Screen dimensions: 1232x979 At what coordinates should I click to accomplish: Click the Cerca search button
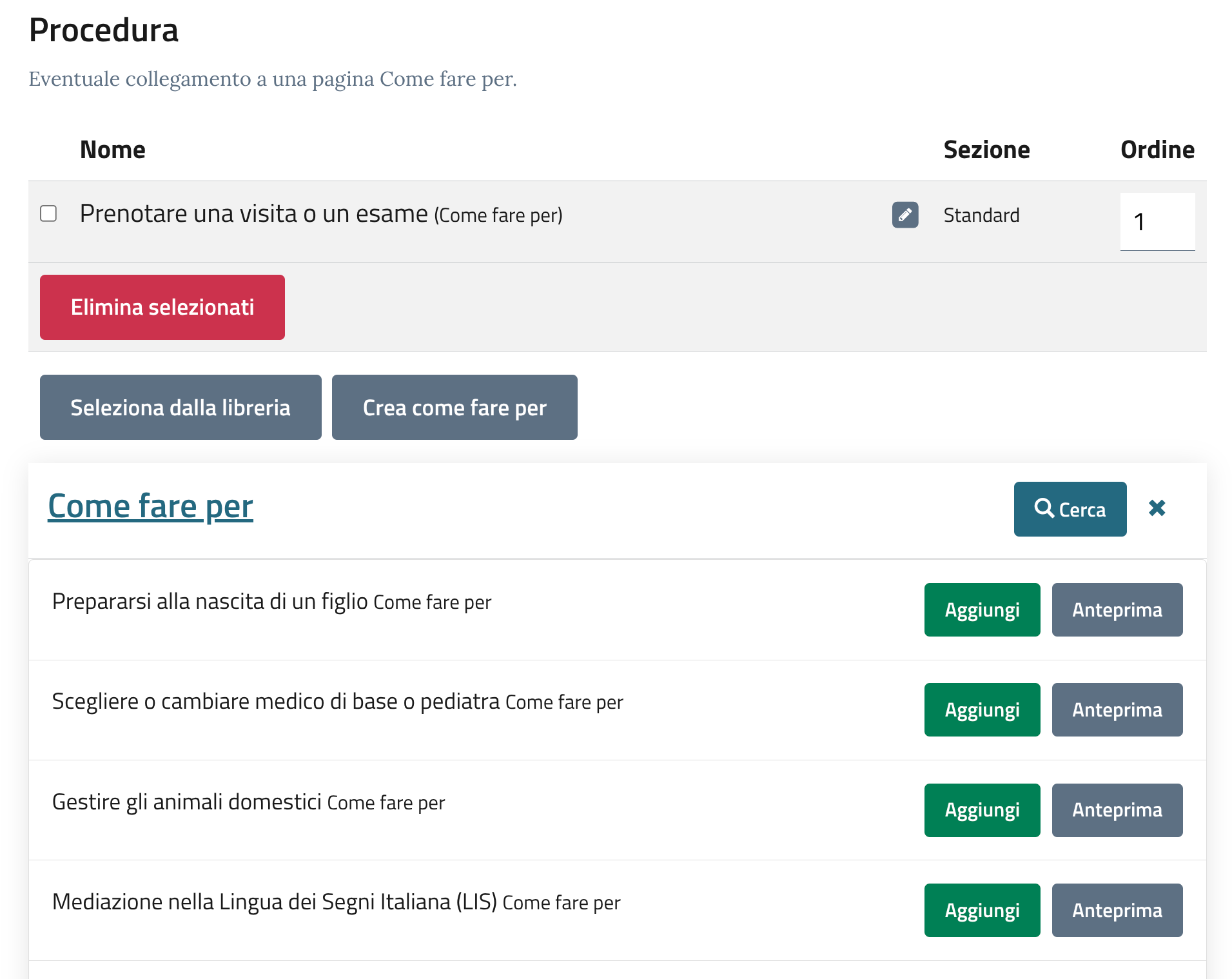[1070, 509]
